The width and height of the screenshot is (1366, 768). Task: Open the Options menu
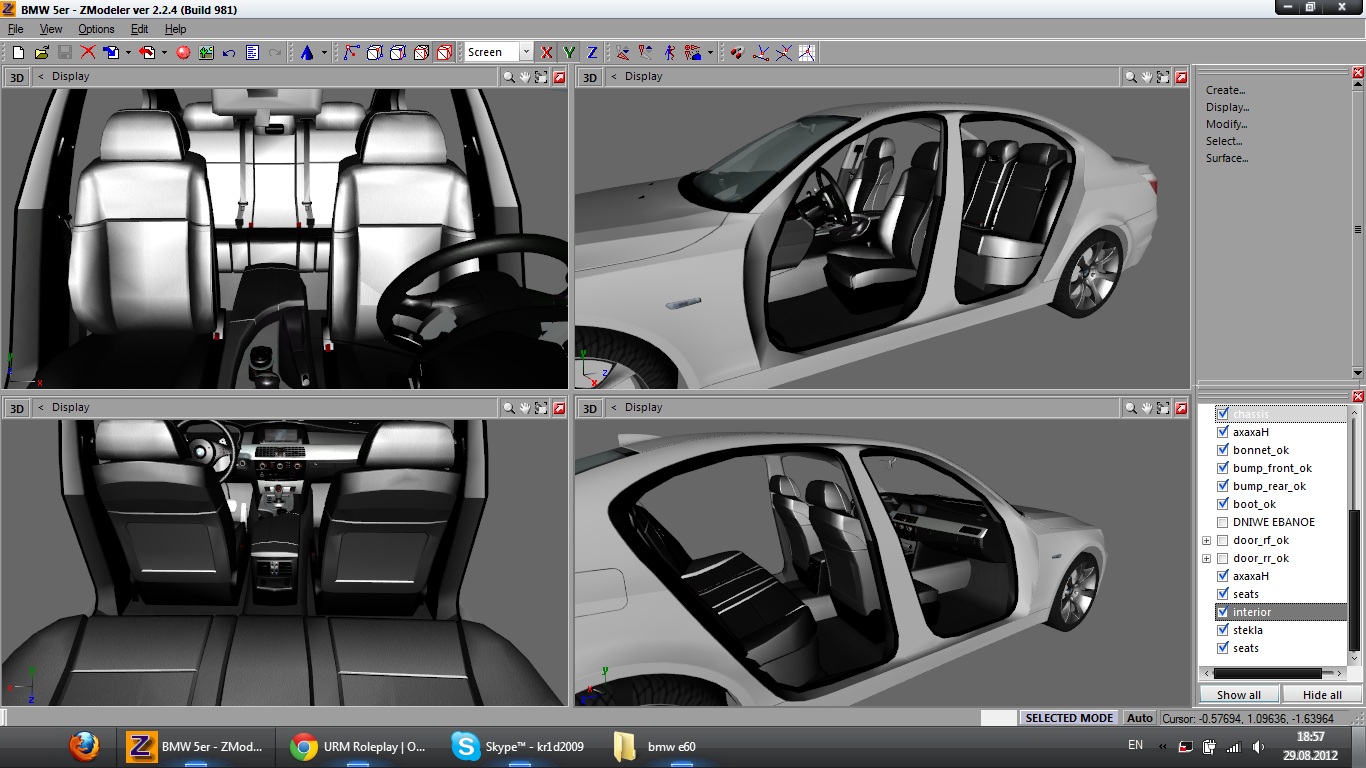point(96,29)
